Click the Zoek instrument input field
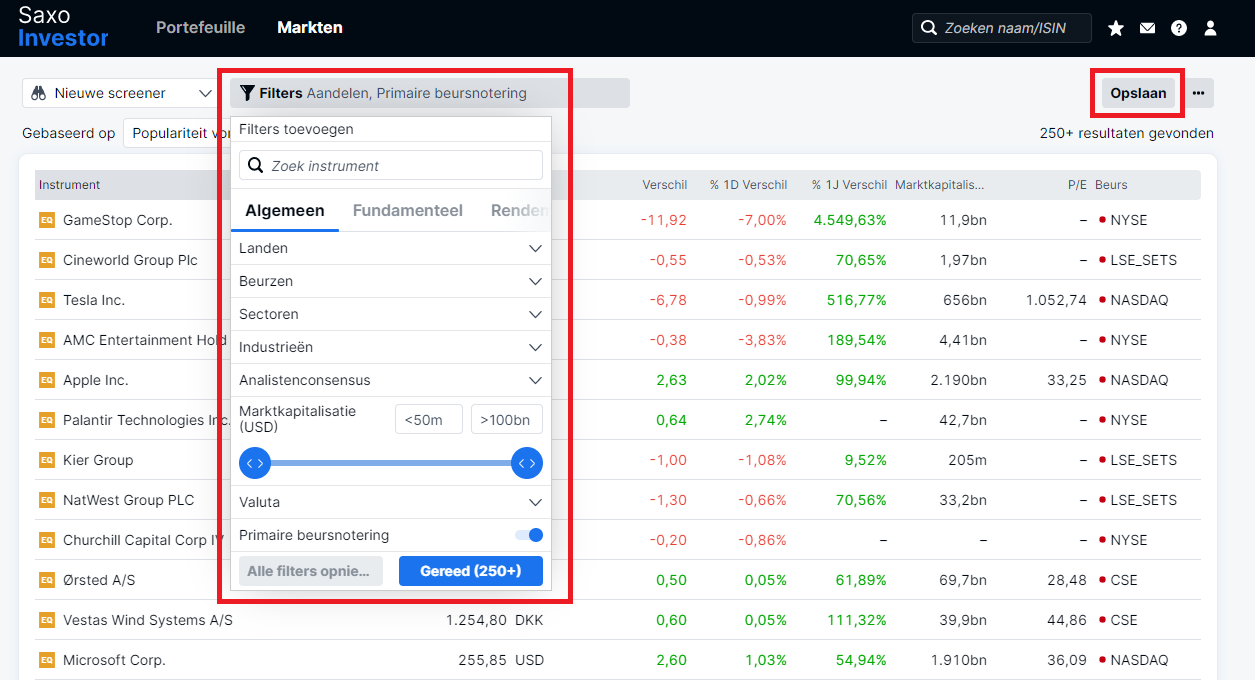The width and height of the screenshot is (1255, 680). click(391, 166)
